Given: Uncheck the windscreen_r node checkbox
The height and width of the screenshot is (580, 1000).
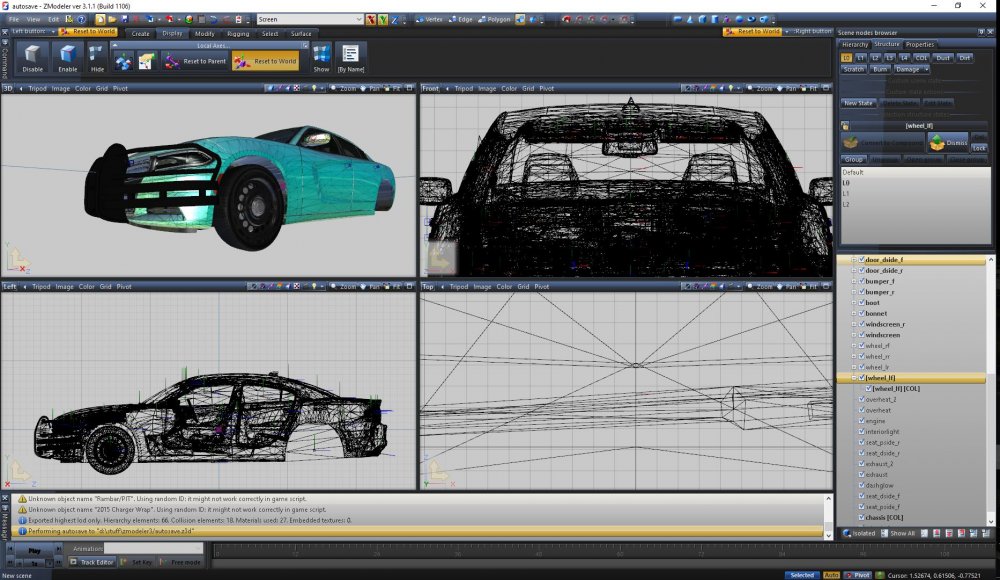Looking at the screenshot, I should [x=861, y=324].
